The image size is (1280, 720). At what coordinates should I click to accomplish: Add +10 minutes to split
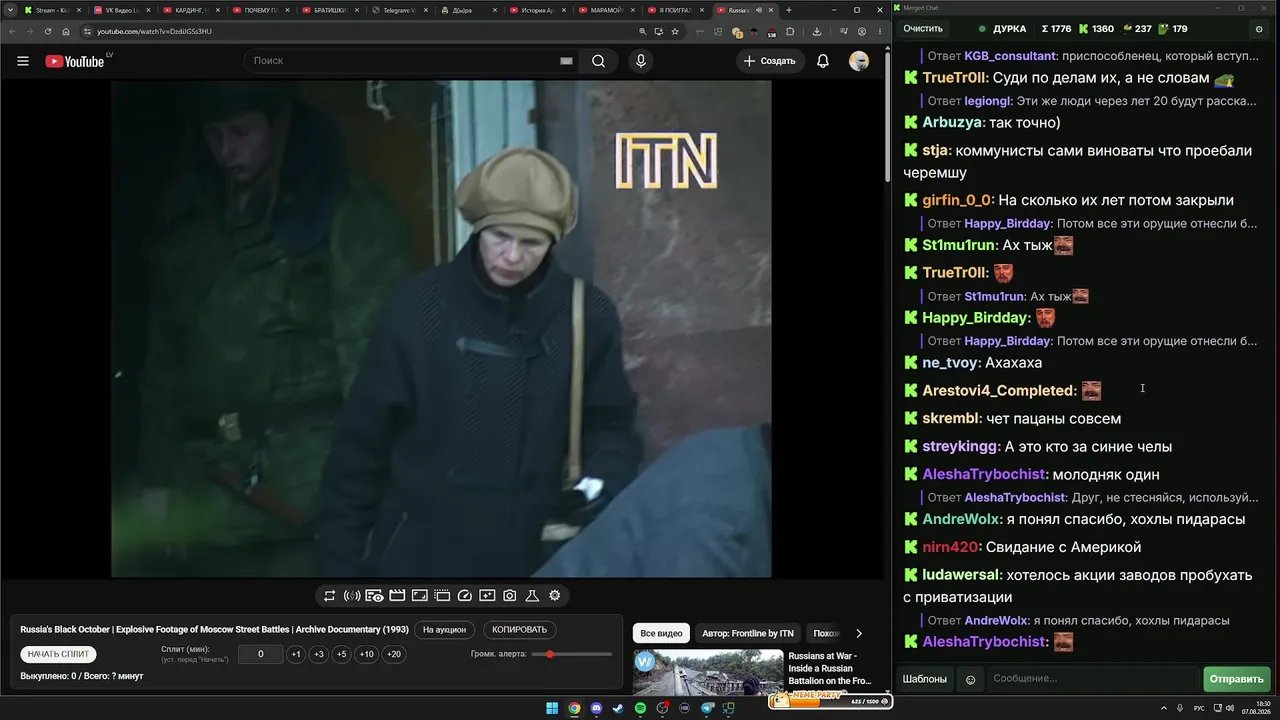[x=367, y=654]
